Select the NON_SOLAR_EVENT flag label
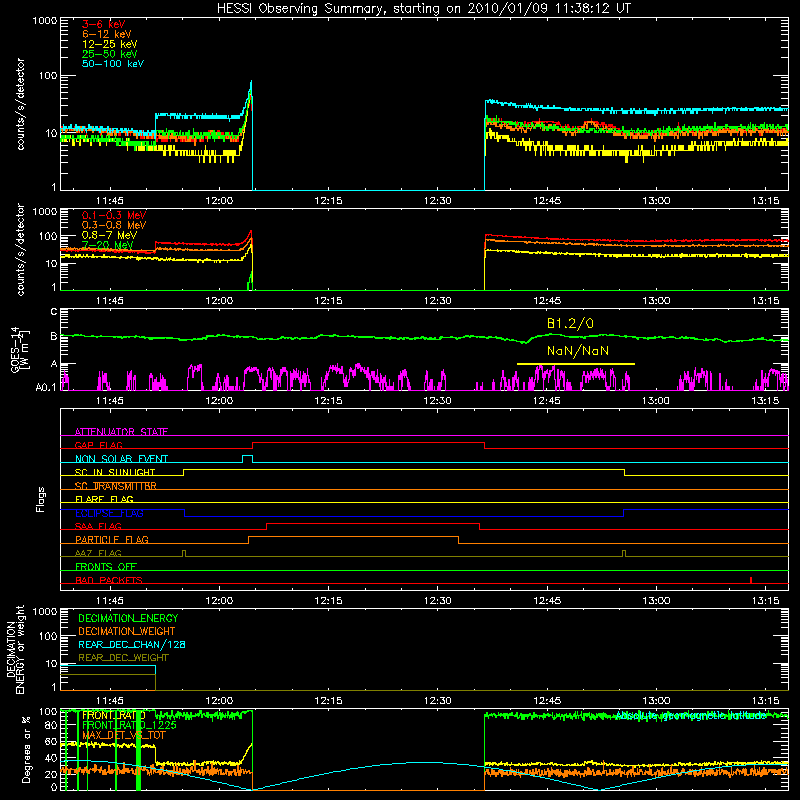 pyautogui.click(x=121, y=459)
